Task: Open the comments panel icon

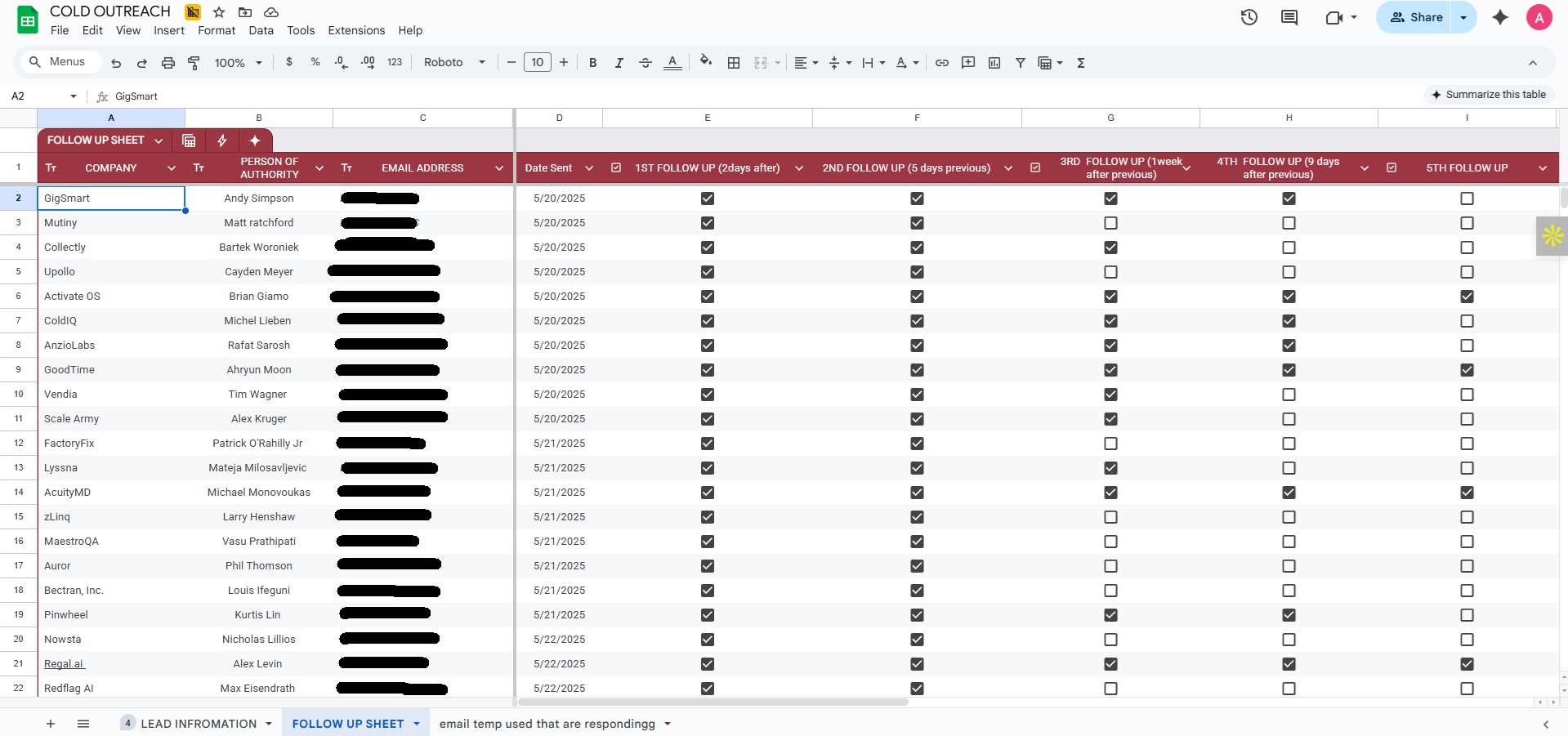Action: click(x=1289, y=17)
